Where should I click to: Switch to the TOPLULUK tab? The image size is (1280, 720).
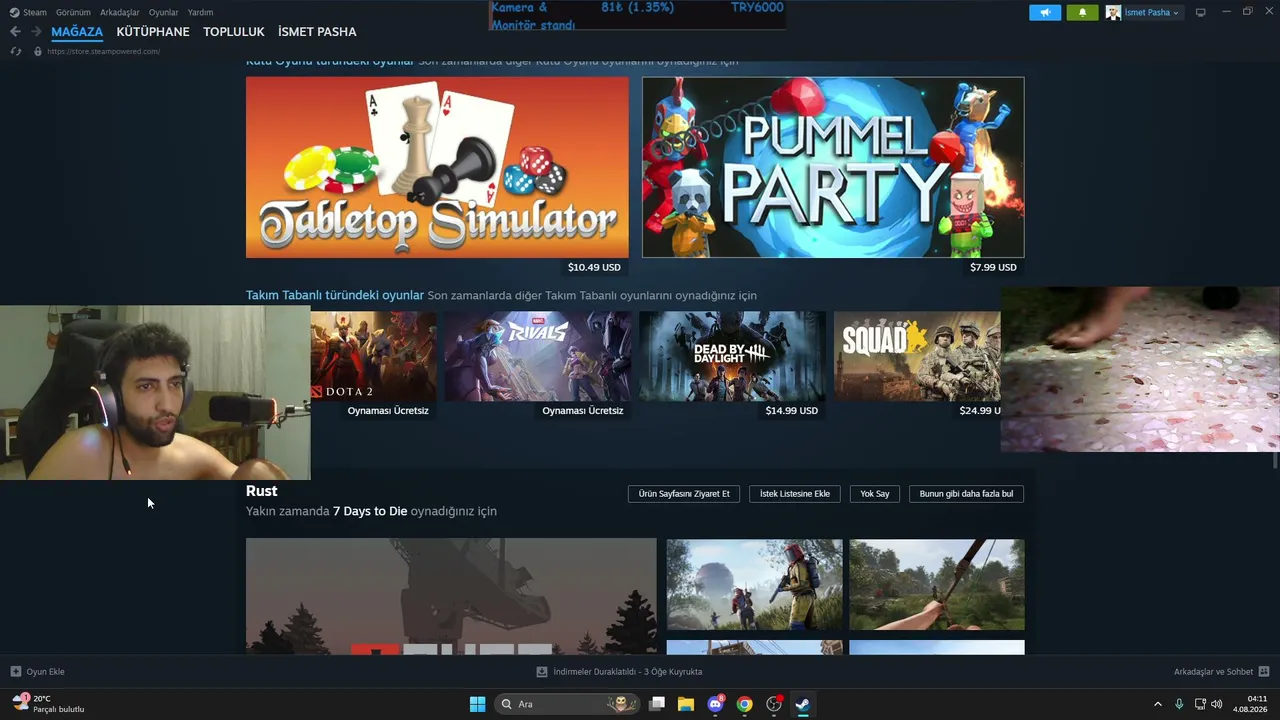click(x=234, y=32)
